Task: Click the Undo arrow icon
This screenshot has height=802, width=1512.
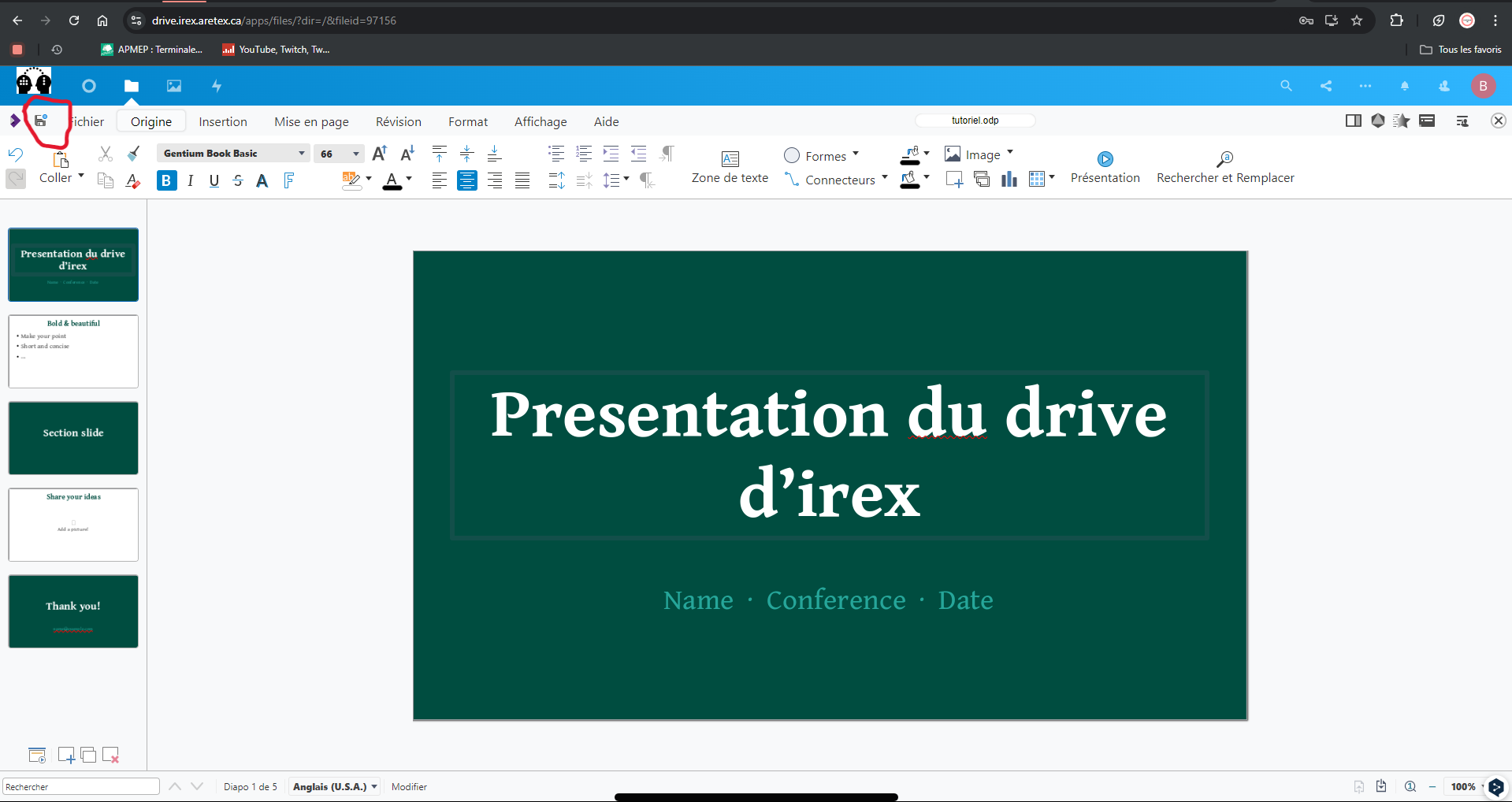Action: (16, 154)
